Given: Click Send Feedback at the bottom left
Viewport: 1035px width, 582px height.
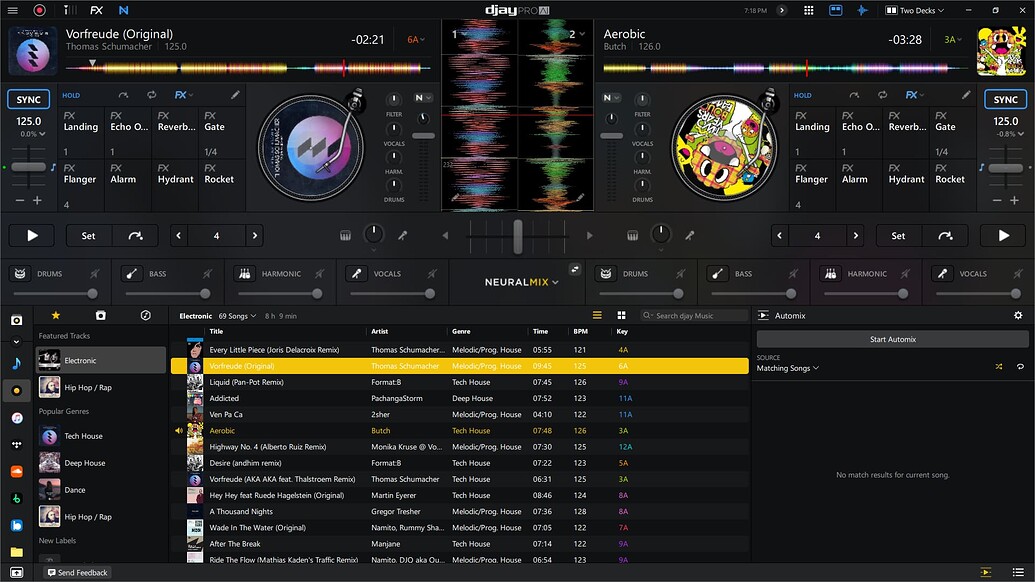Looking at the screenshot, I should (x=77, y=572).
